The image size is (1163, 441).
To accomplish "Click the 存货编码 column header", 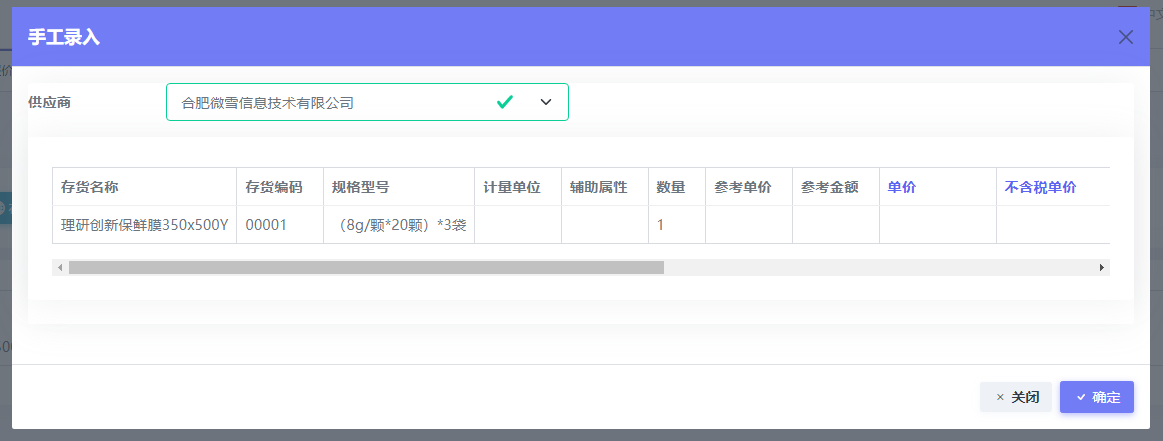I will tap(280, 187).
